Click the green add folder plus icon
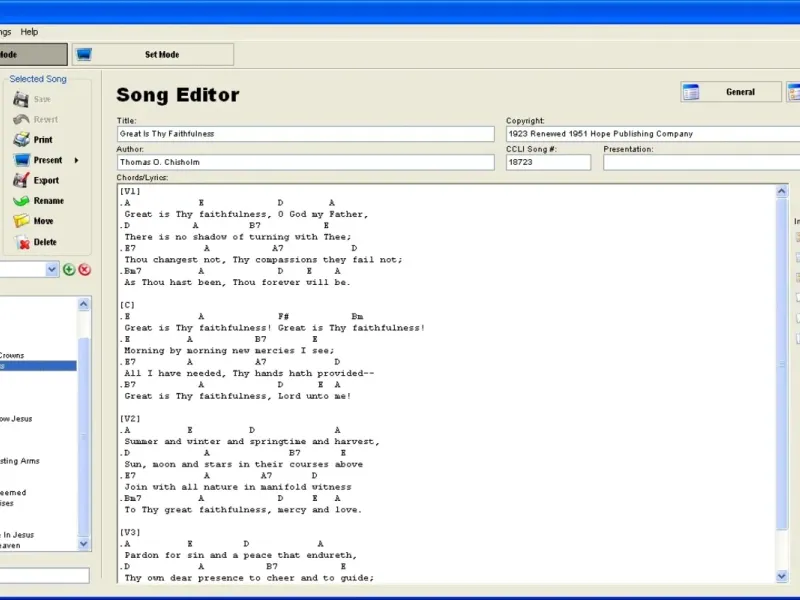Screen dimensions: 800x600 [69, 269]
